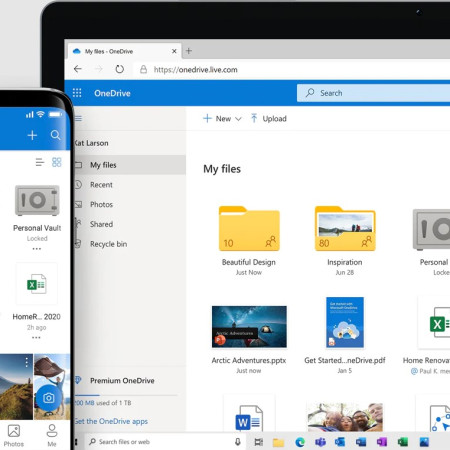Open the Get Started OneDrive.pdf thumbnail
The width and height of the screenshot is (450, 450).
point(345,322)
